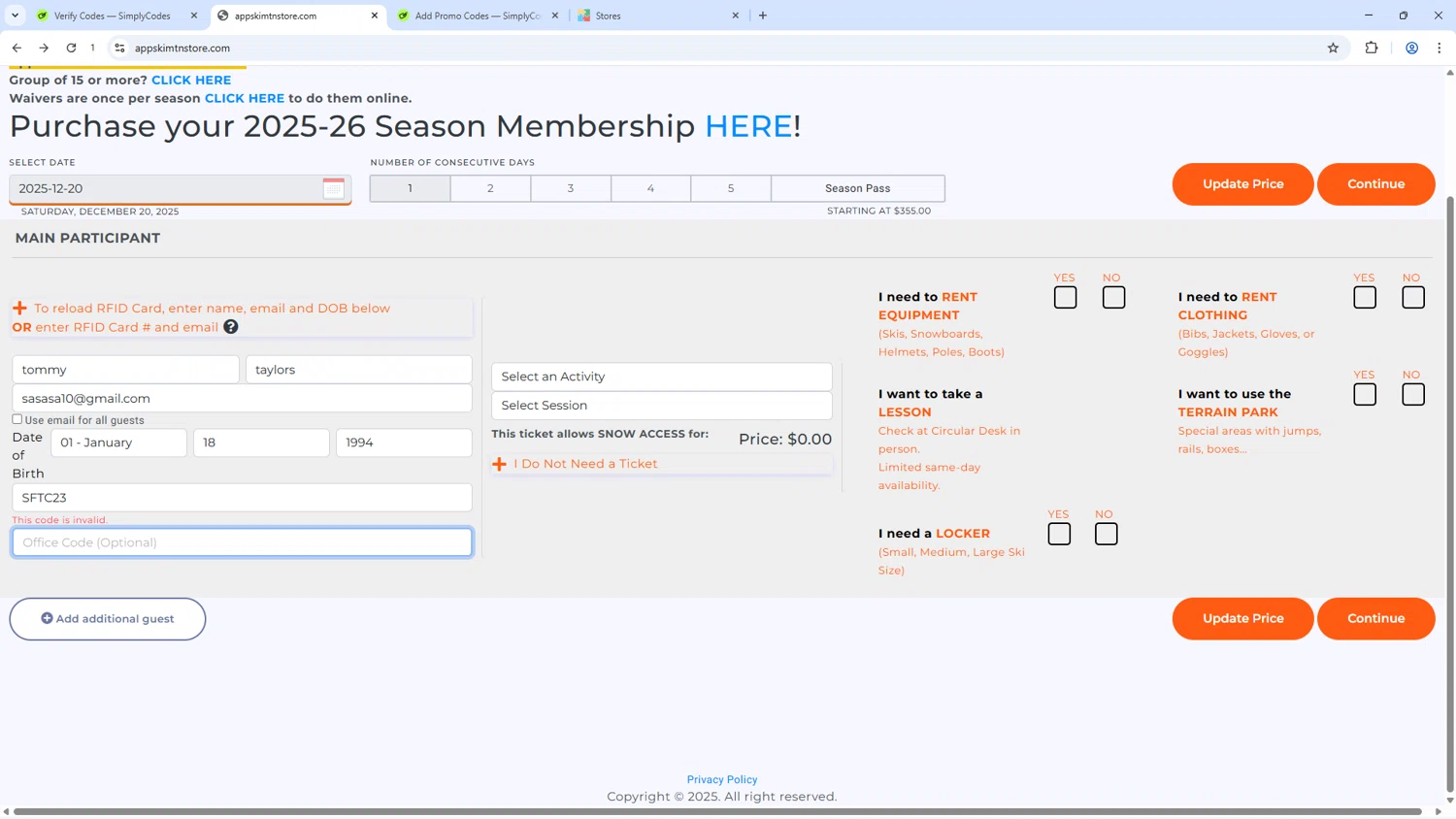Choose the Season Pass option
Viewport: 1456px width, 819px height.
(x=858, y=188)
